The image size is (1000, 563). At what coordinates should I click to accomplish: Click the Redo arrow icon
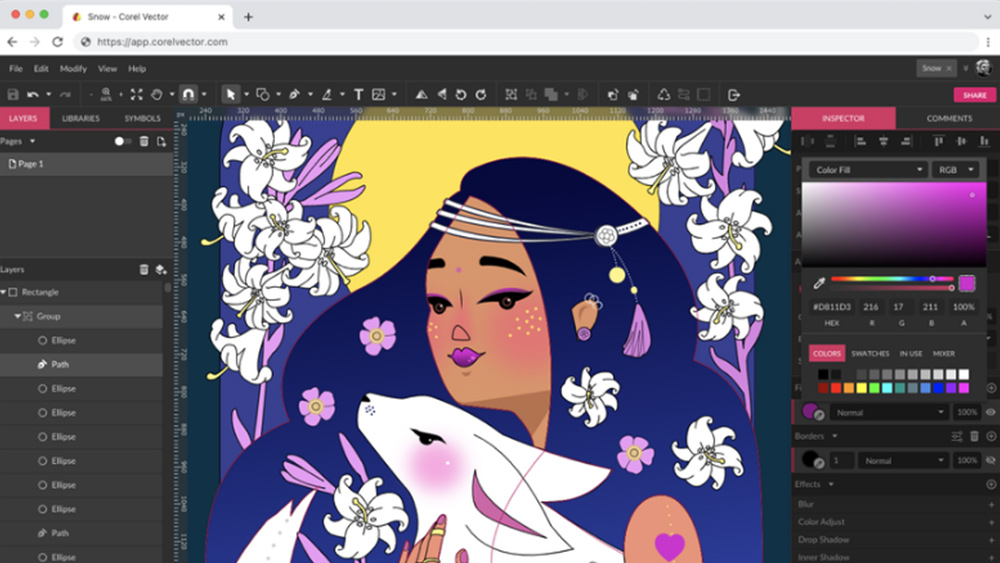(64, 94)
